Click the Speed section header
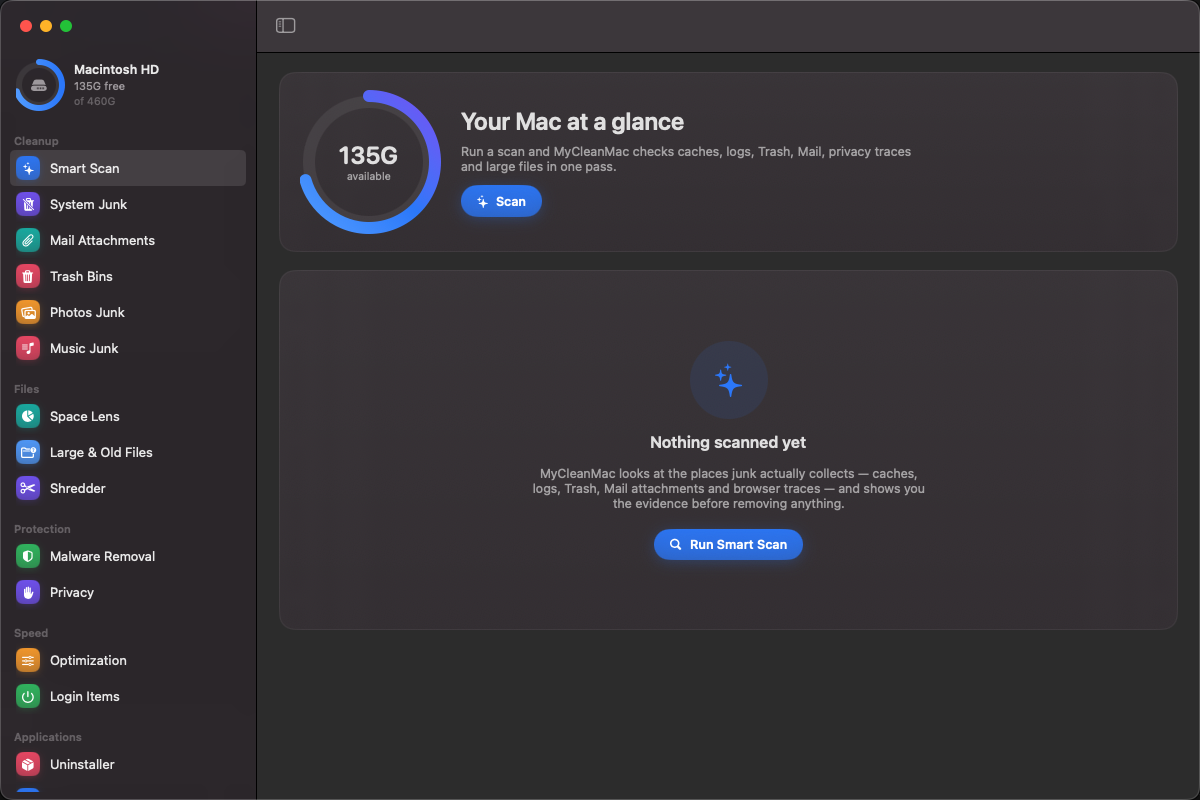Viewport: 1200px width, 800px height. [31, 633]
